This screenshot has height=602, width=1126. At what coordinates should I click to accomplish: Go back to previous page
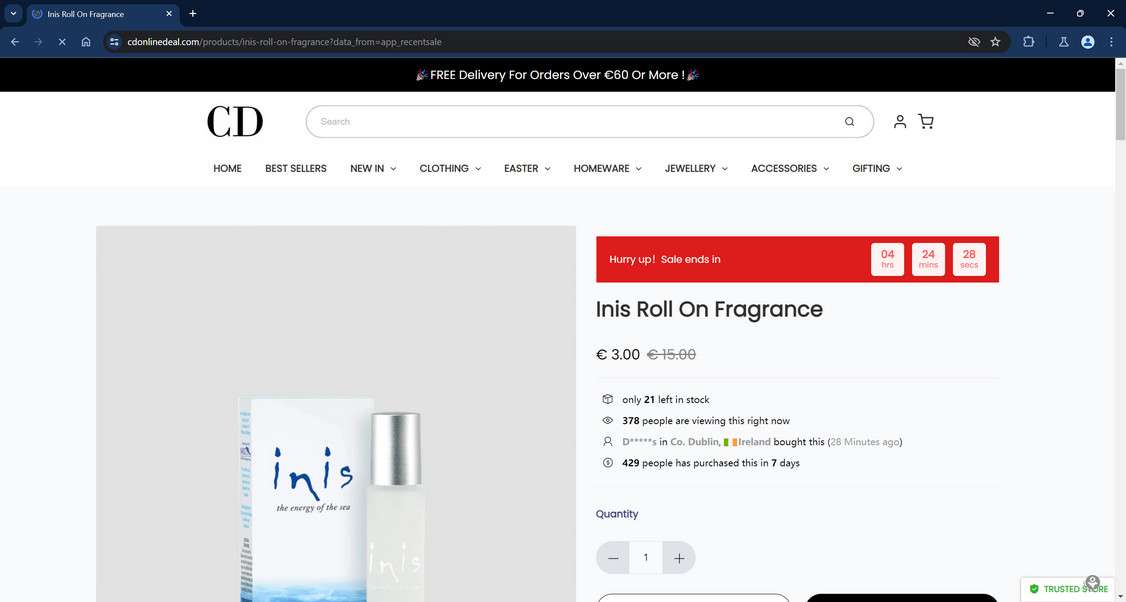(x=15, y=42)
